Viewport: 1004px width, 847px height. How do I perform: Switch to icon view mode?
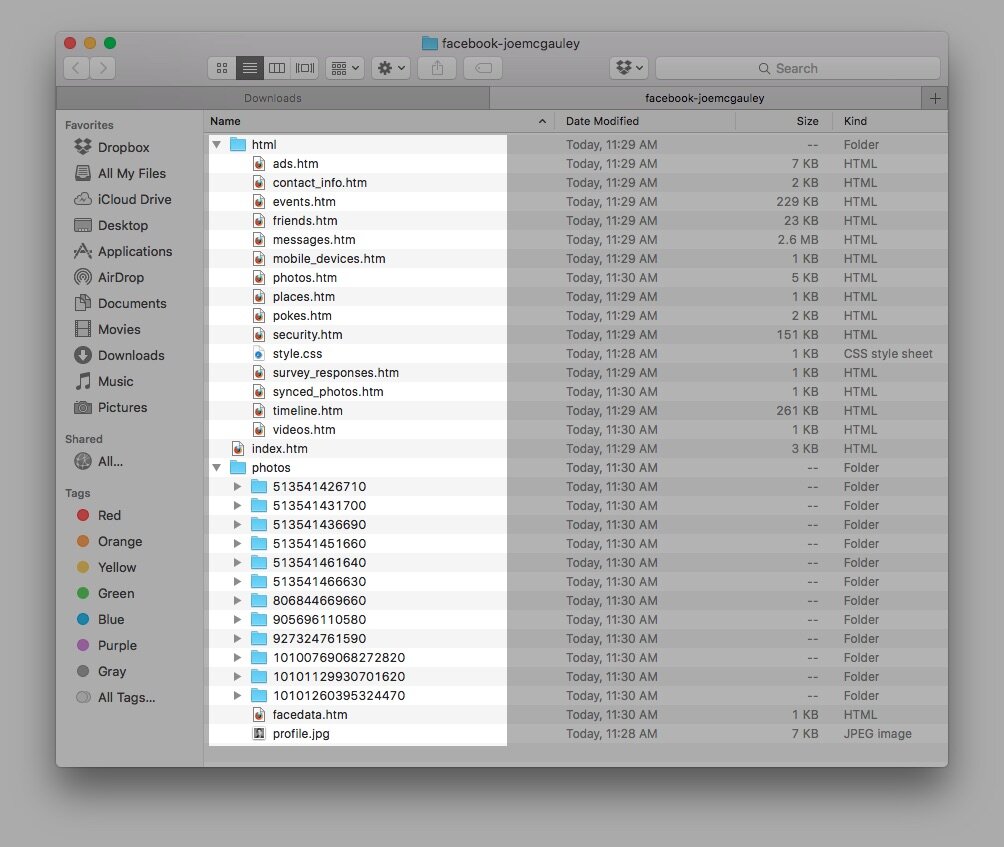(x=221, y=68)
